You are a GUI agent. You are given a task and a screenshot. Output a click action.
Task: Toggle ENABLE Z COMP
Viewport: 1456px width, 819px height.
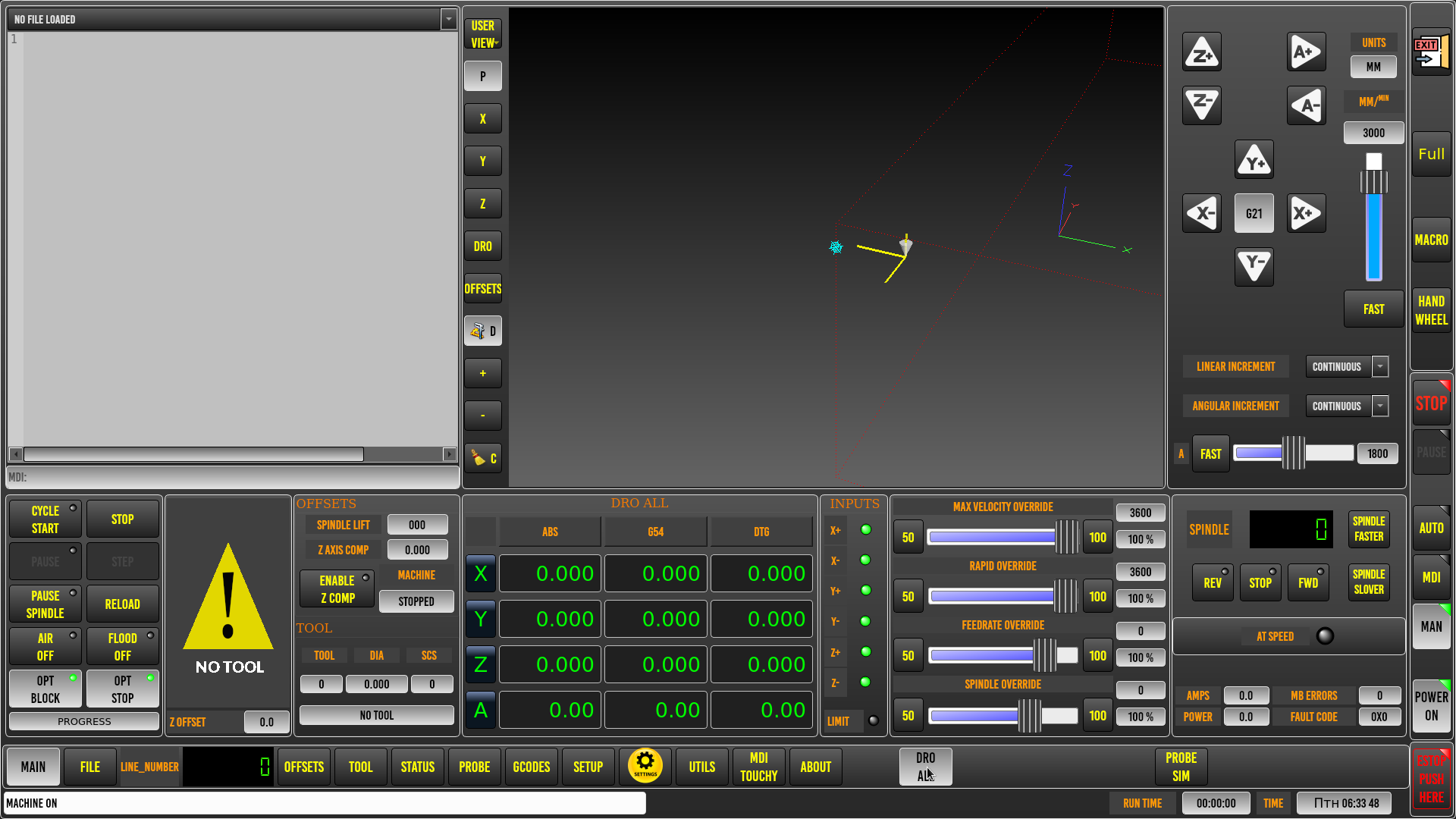coord(337,589)
